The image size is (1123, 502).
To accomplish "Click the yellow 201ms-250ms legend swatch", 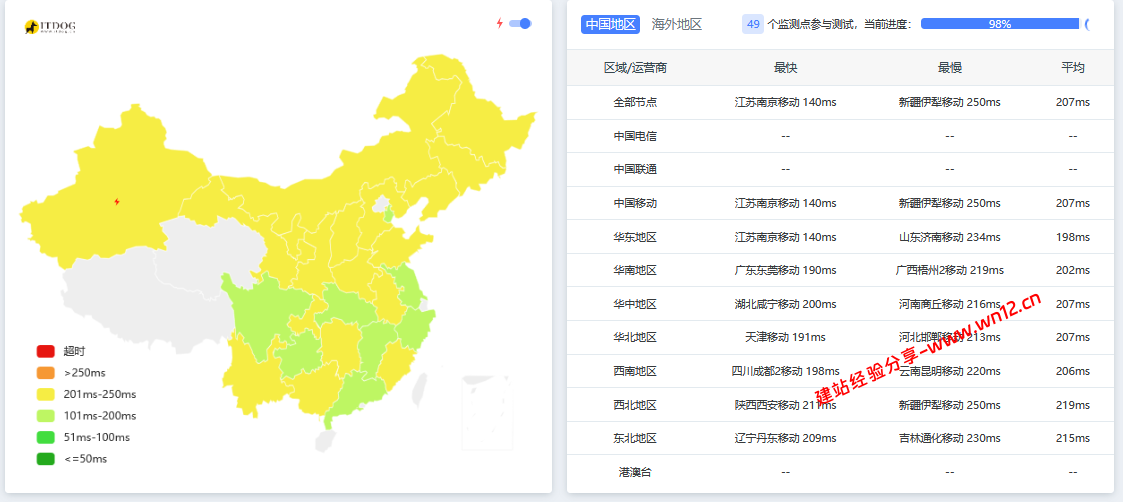I will click(x=46, y=395).
